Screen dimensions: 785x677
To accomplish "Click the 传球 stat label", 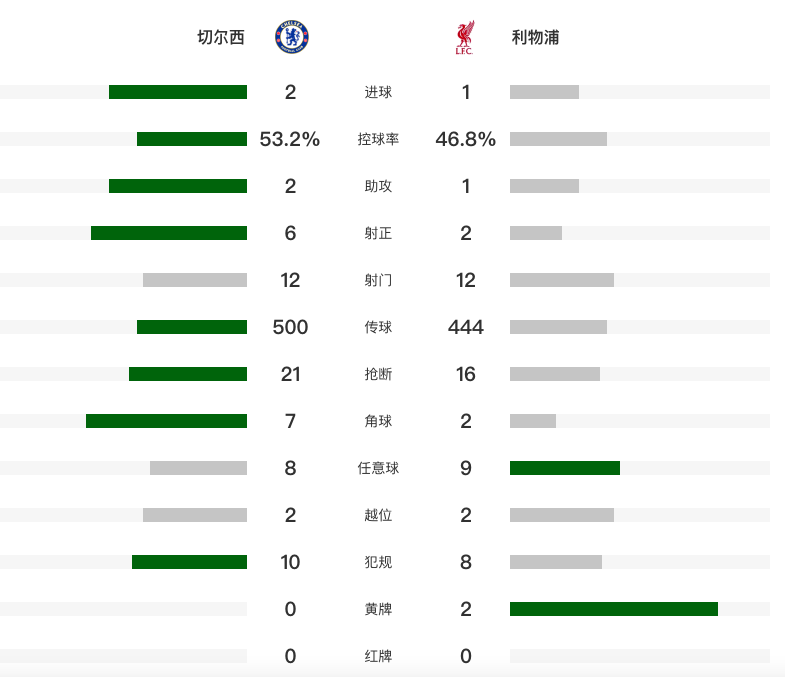I will tap(378, 327).
